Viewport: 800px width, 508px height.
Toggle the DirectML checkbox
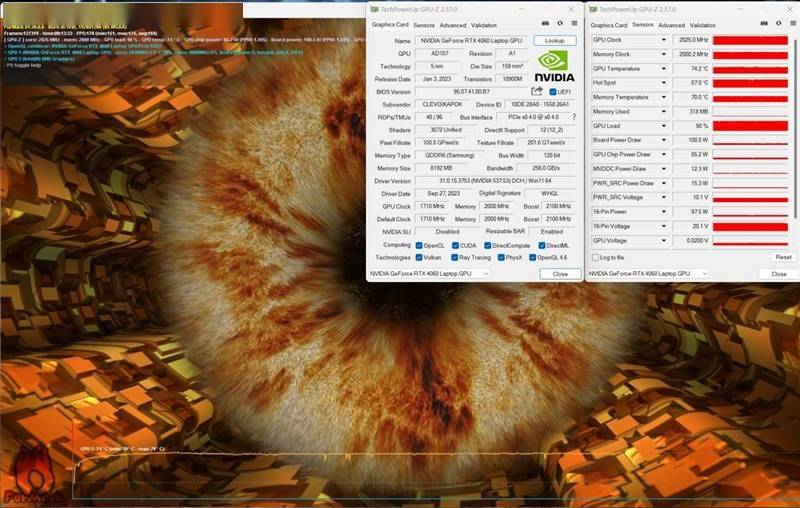[x=542, y=245]
